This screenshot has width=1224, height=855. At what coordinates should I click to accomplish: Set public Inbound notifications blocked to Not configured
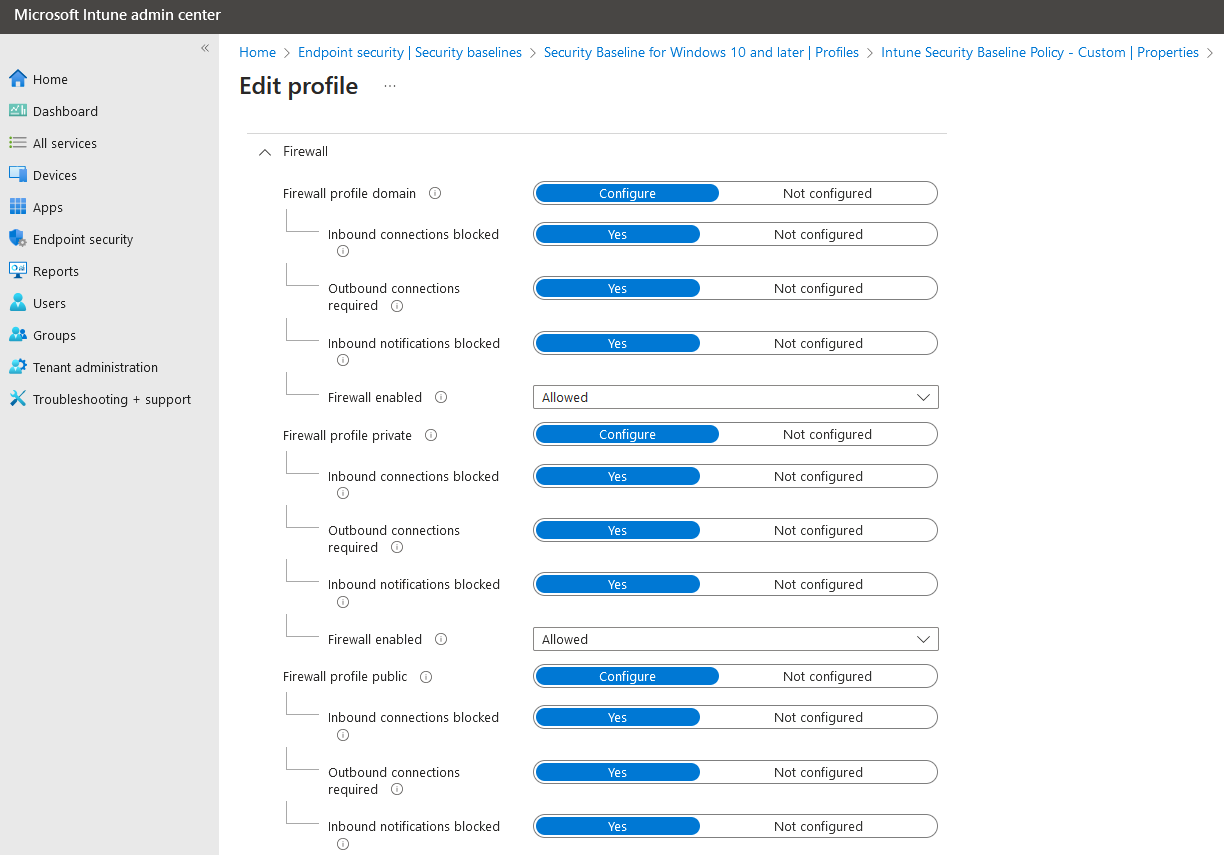point(818,826)
